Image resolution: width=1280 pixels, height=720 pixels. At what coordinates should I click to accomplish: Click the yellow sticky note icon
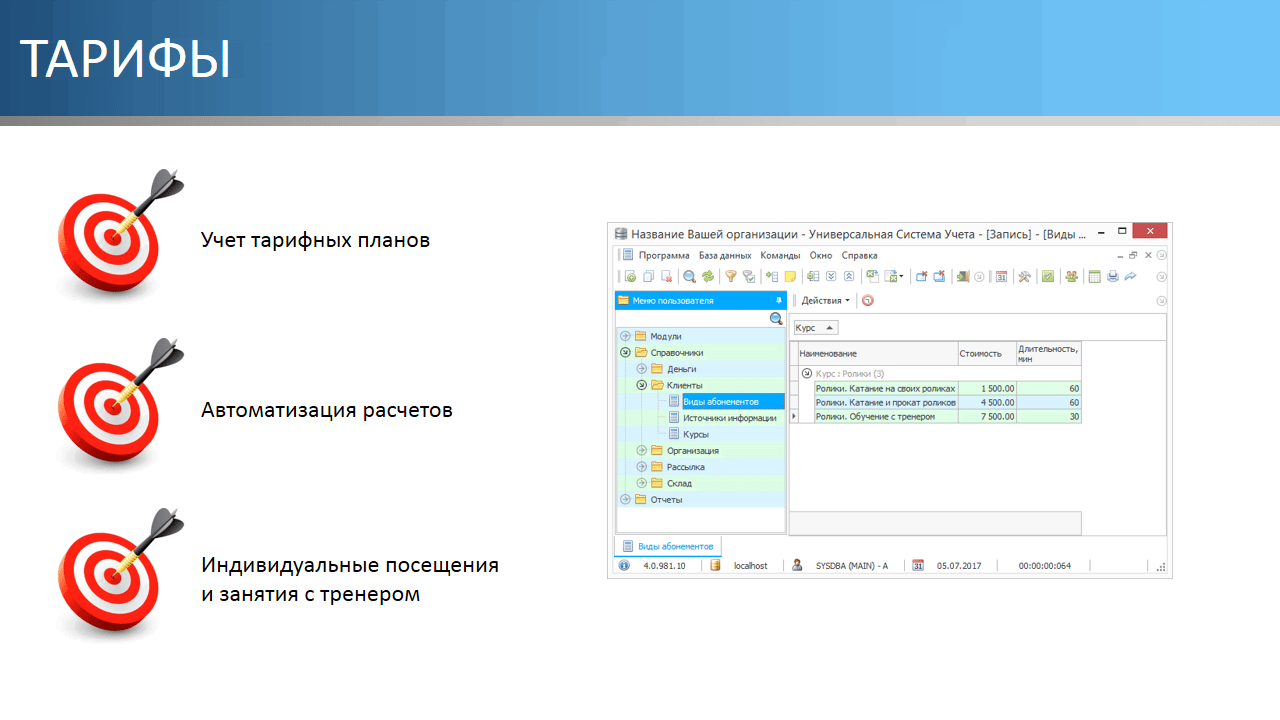point(790,277)
